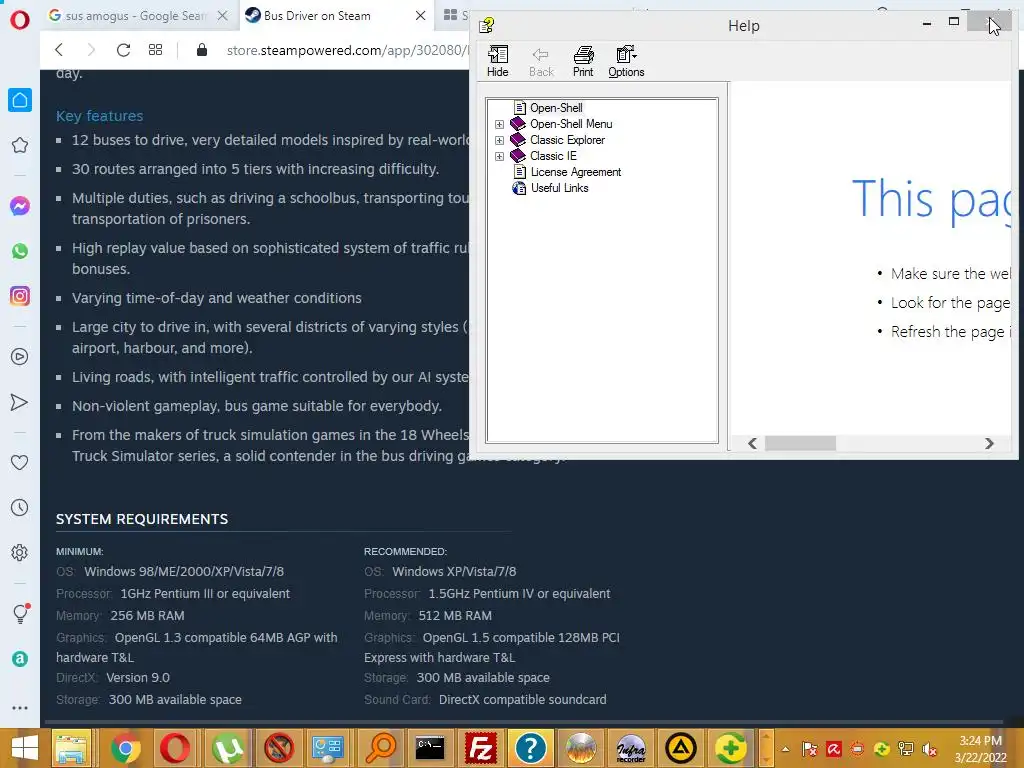Select Open-Shell topic in Help tree
This screenshot has width=1024, height=768.
pos(556,108)
